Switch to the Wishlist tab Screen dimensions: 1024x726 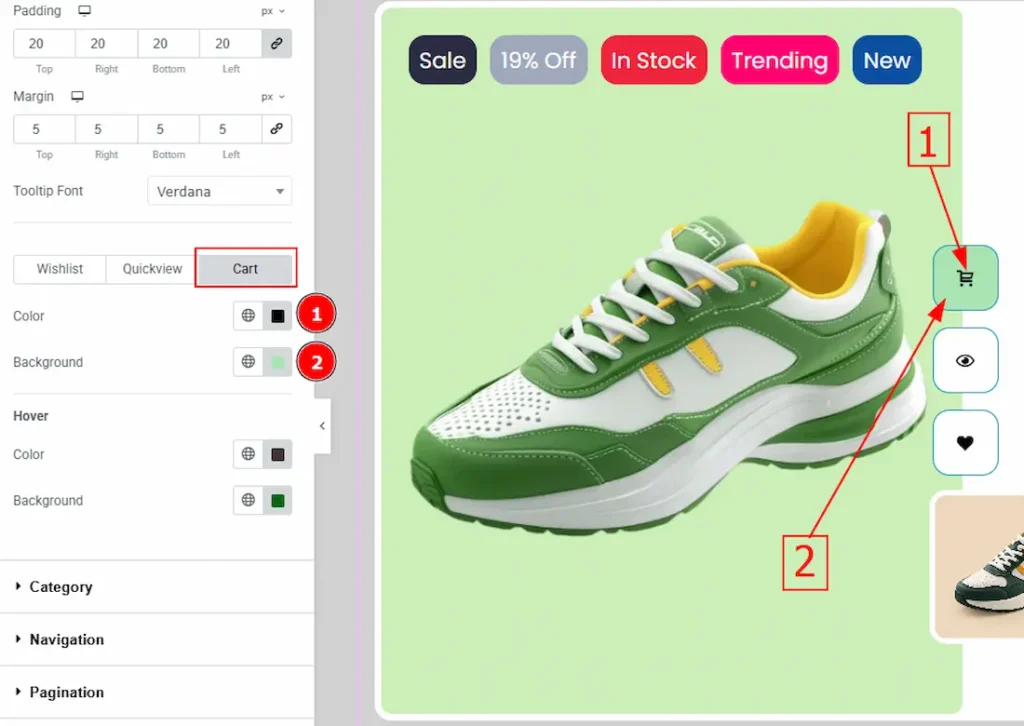pos(60,269)
